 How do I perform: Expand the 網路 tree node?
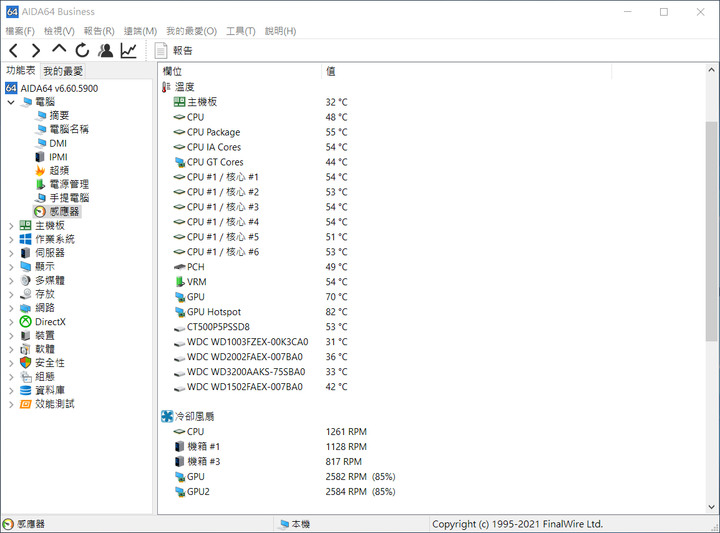11,308
